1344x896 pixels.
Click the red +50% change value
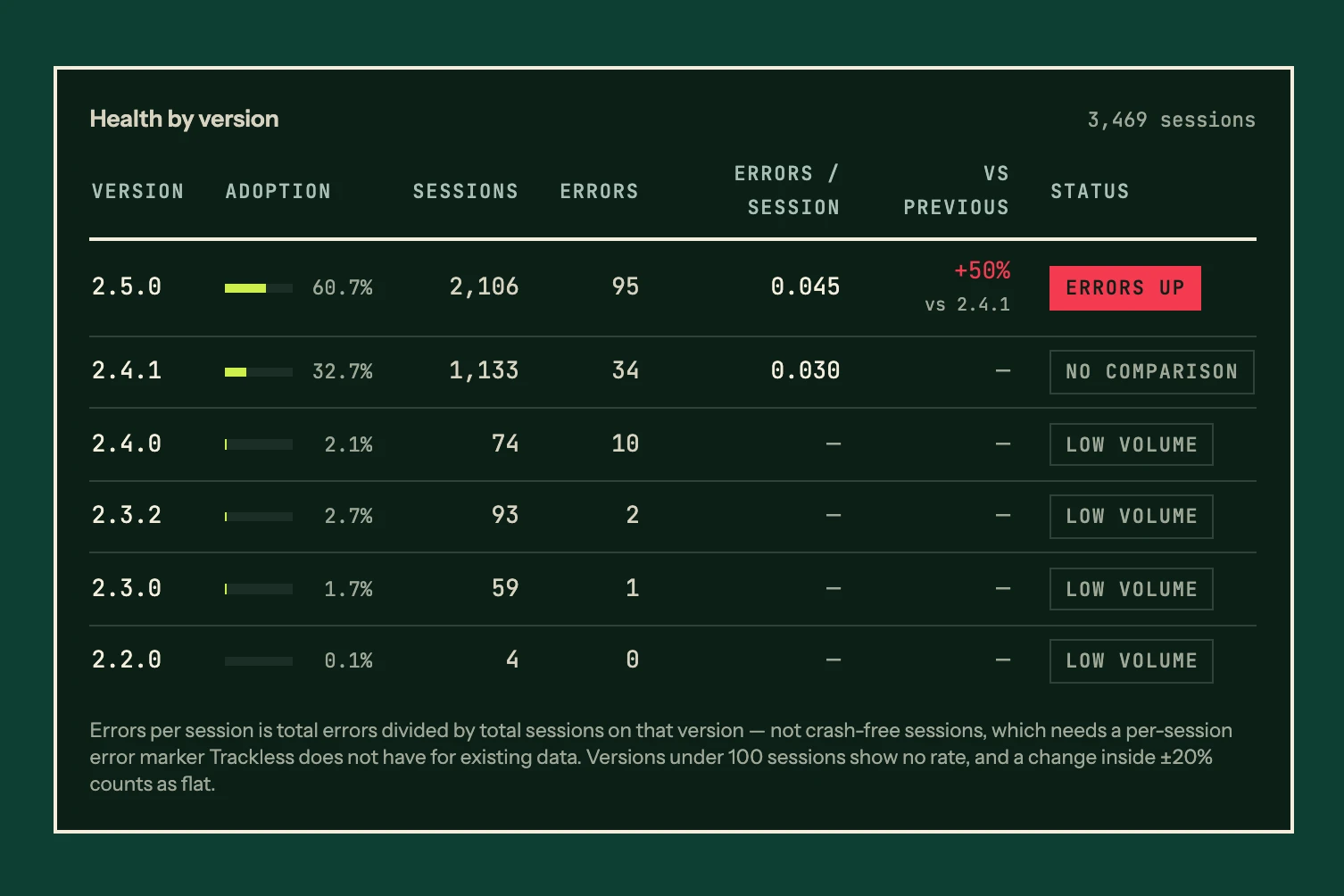click(982, 270)
